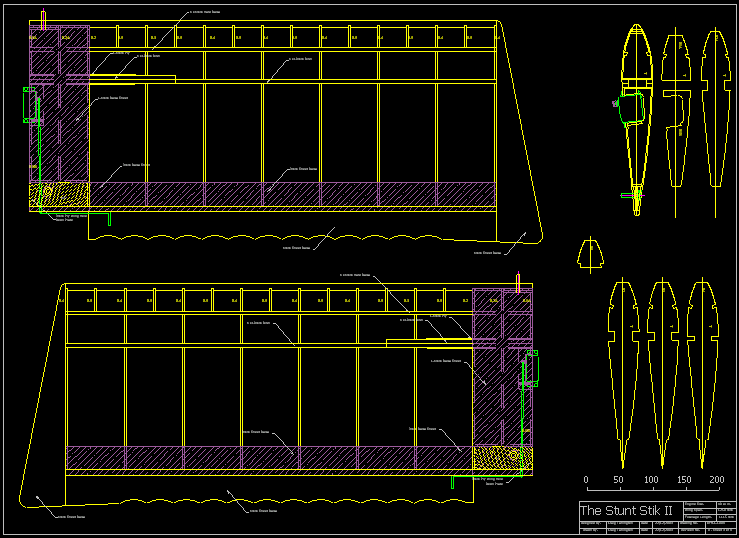Screen dimensions: 739x538
Task: Click the '200' label on the scale bar
Action: click(717, 480)
